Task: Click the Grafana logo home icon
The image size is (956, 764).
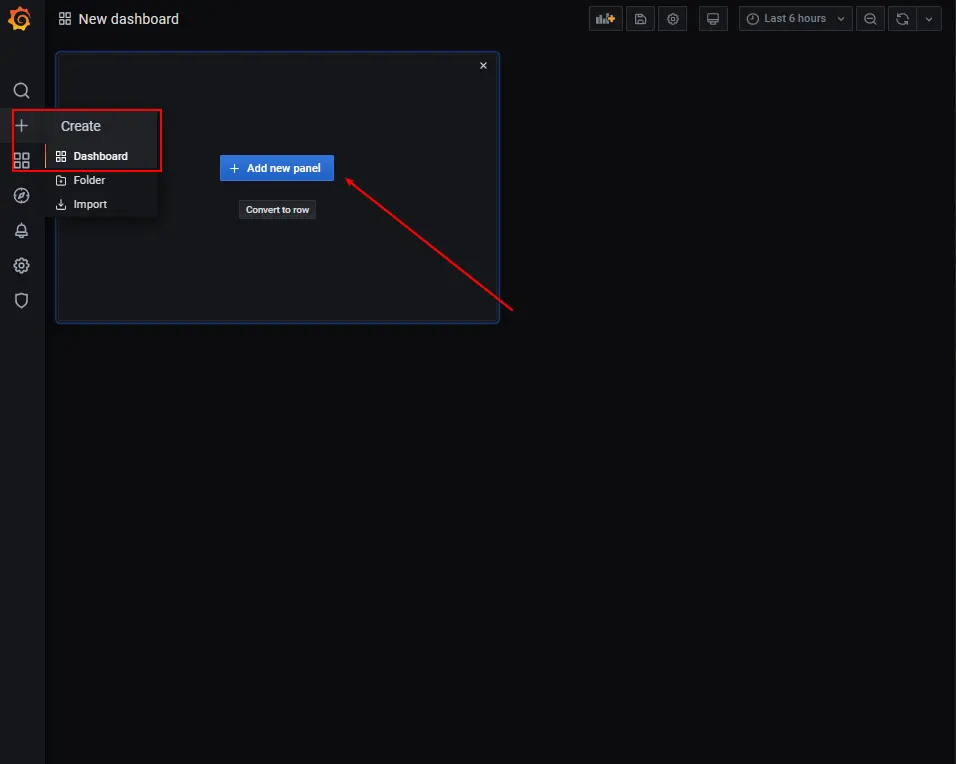Action: [x=20, y=19]
